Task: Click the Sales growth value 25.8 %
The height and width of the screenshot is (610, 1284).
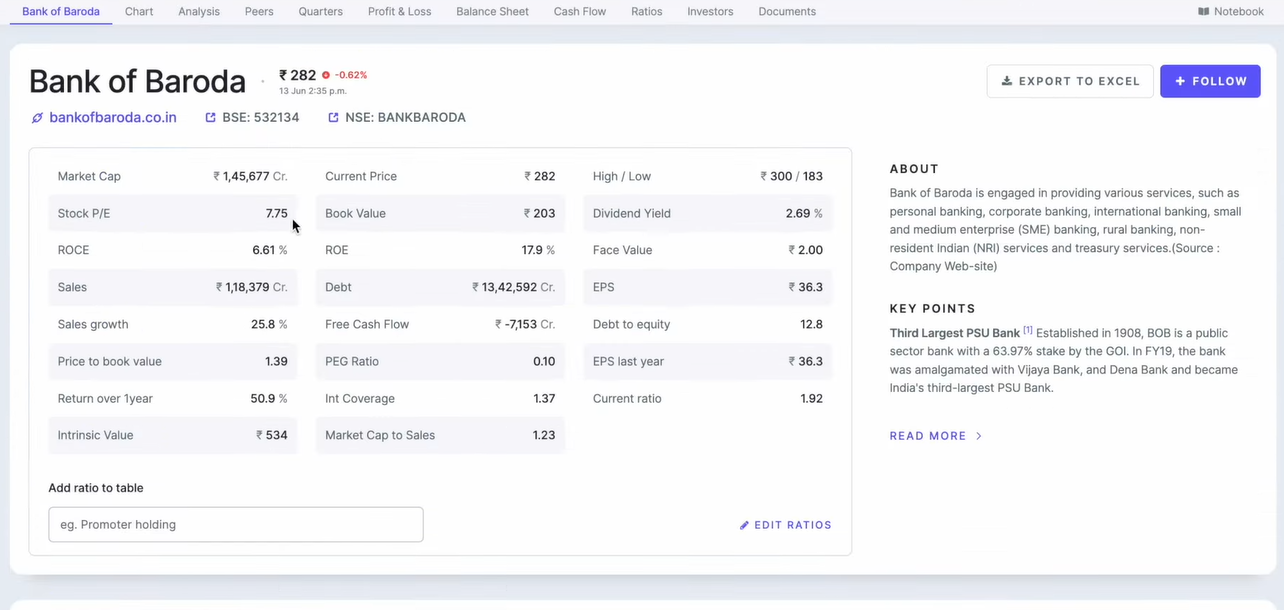Action: 269,324
